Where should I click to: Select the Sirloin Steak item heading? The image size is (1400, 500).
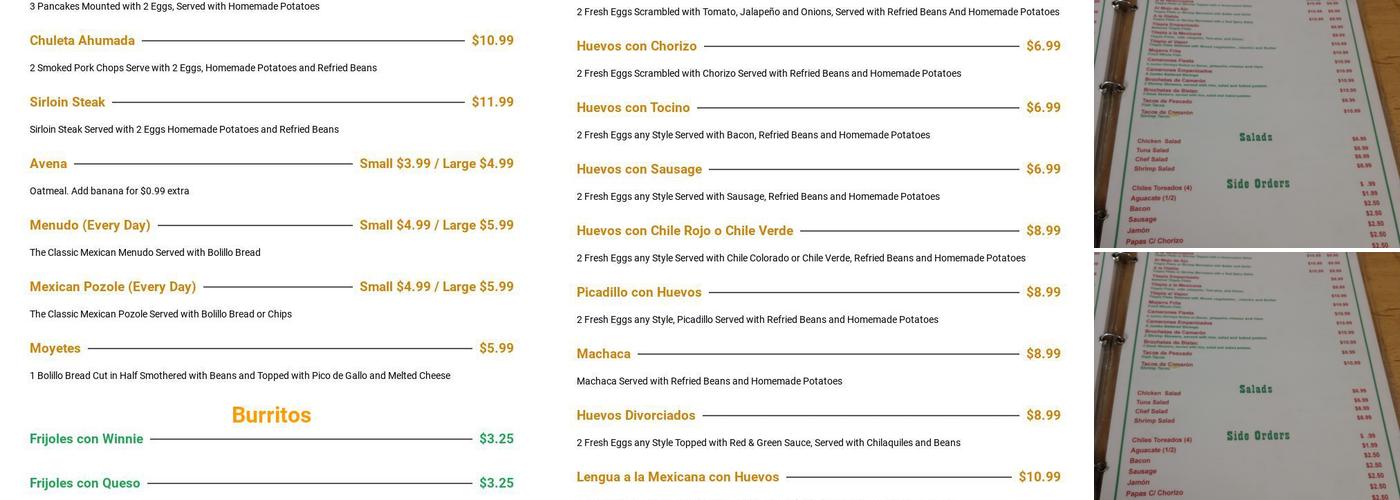point(67,102)
